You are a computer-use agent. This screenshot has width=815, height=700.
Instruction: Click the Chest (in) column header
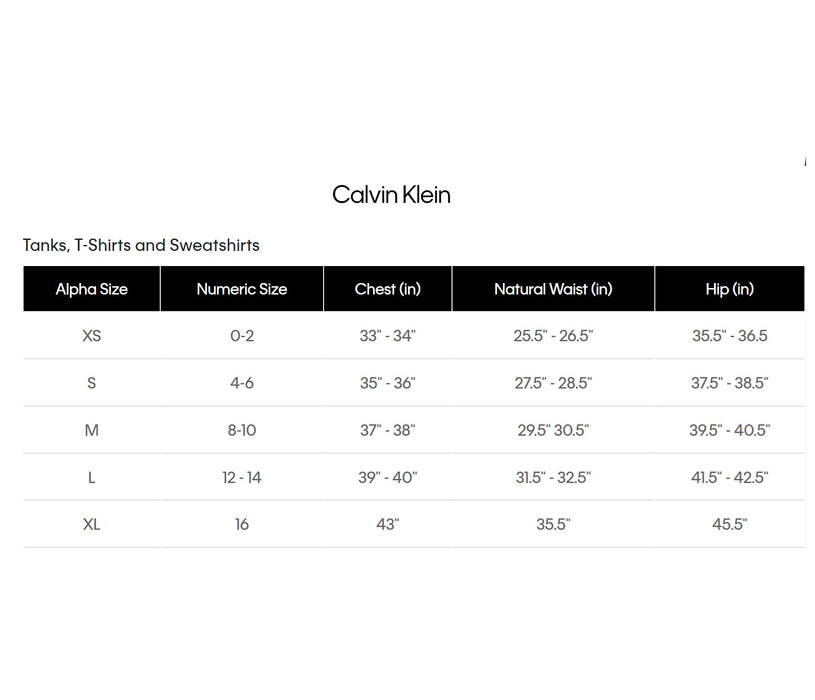388,290
